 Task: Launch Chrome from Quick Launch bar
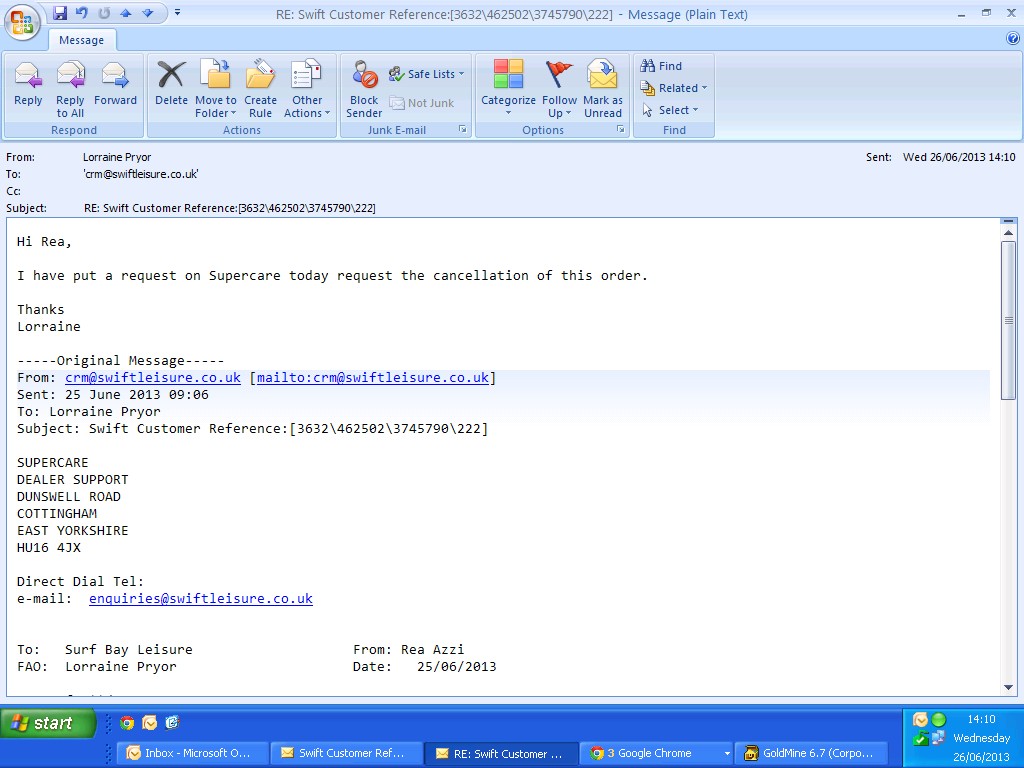pyautogui.click(x=127, y=722)
